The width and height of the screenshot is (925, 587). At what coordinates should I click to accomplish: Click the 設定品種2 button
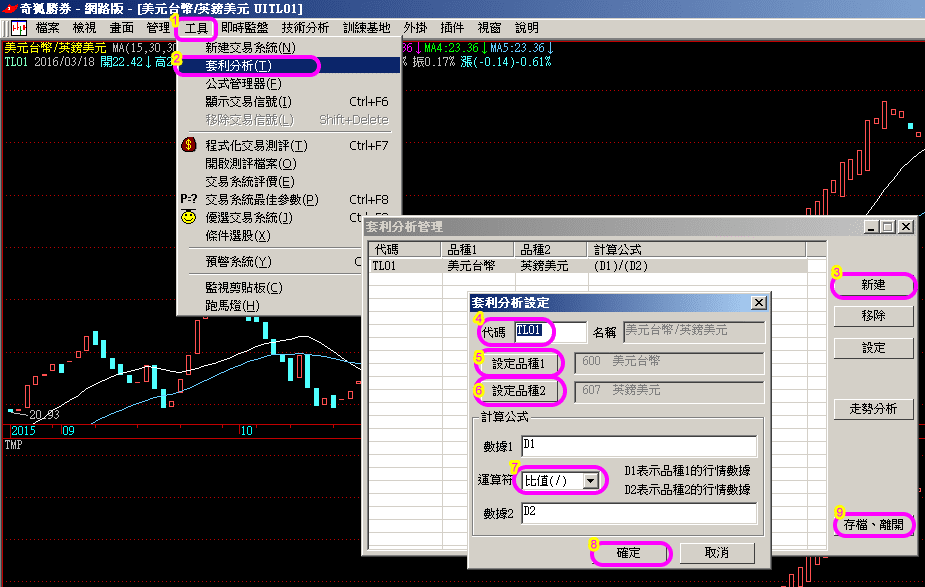click(x=518, y=391)
